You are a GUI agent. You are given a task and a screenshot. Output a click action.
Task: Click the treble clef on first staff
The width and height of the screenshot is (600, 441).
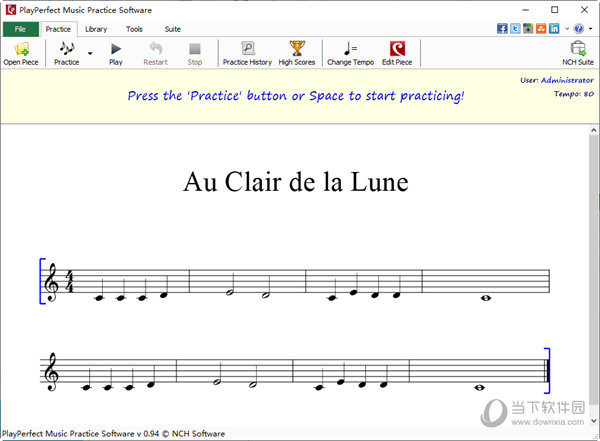tap(52, 283)
